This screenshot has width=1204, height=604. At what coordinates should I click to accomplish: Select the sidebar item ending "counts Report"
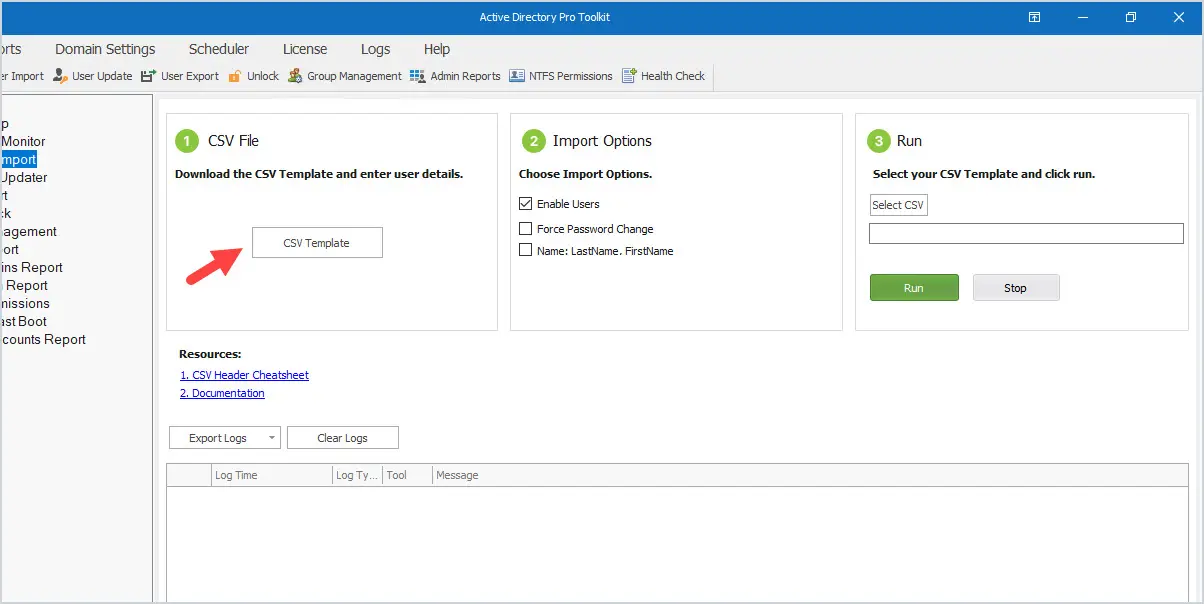click(43, 340)
